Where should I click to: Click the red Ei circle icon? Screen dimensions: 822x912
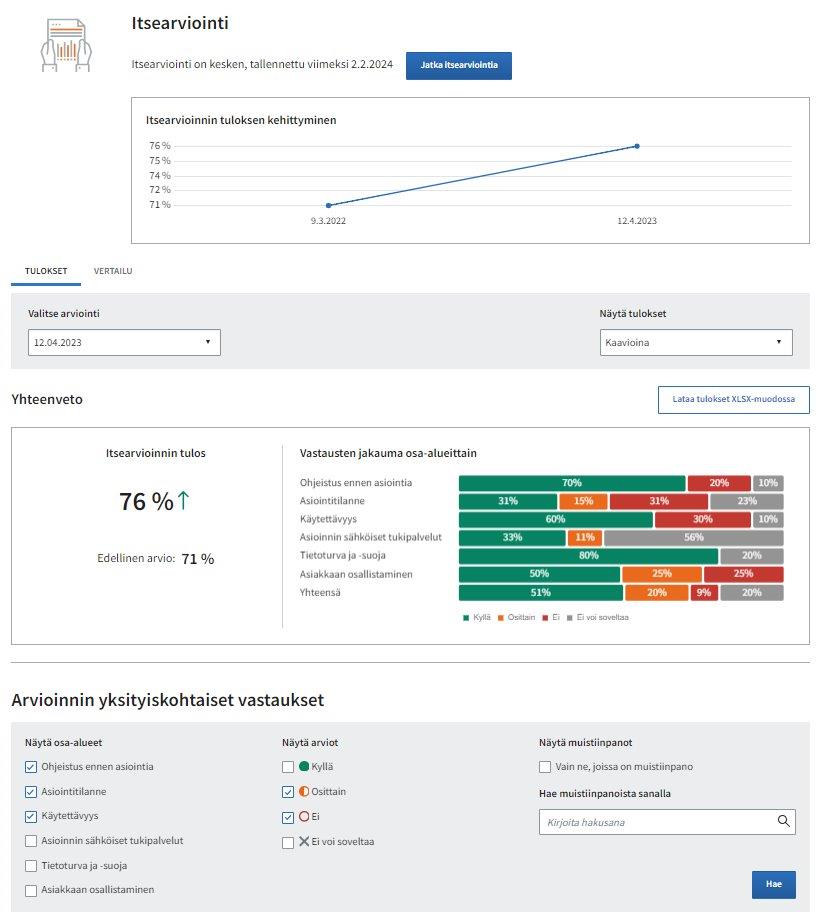tap(304, 817)
